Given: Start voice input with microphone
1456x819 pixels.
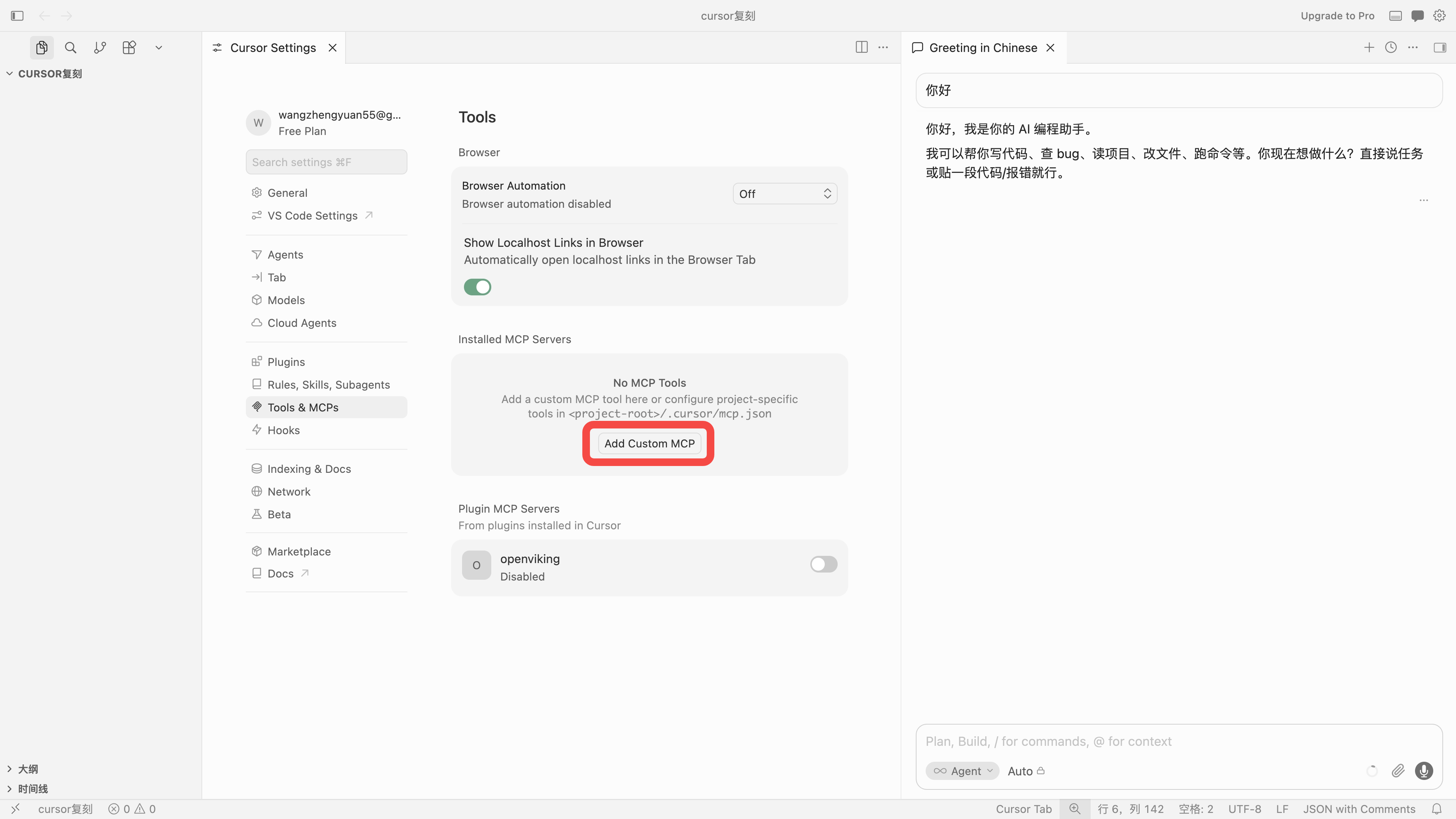Looking at the screenshot, I should 1424,770.
